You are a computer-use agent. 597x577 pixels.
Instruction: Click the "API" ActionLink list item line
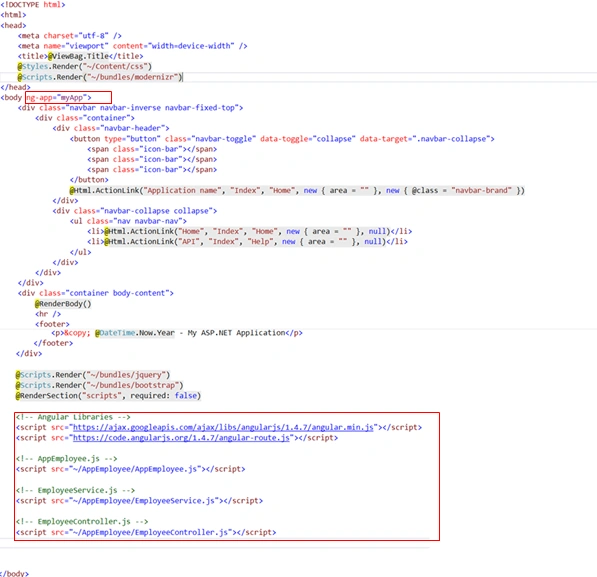pos(247,242)
